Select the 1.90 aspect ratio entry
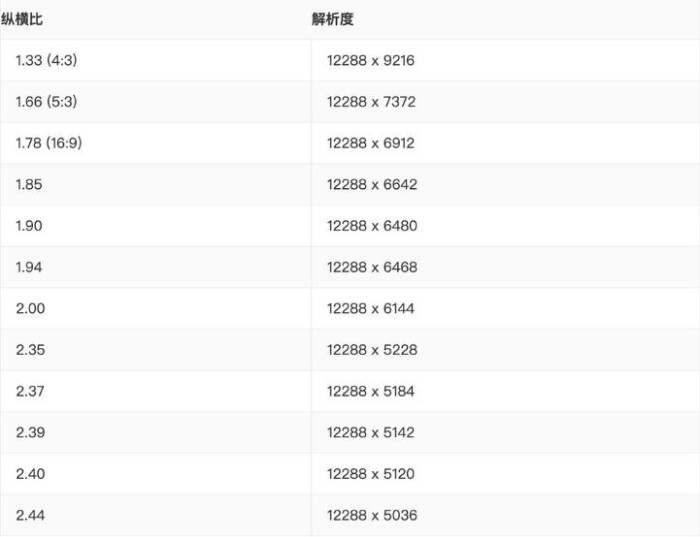 coord(29,226)
